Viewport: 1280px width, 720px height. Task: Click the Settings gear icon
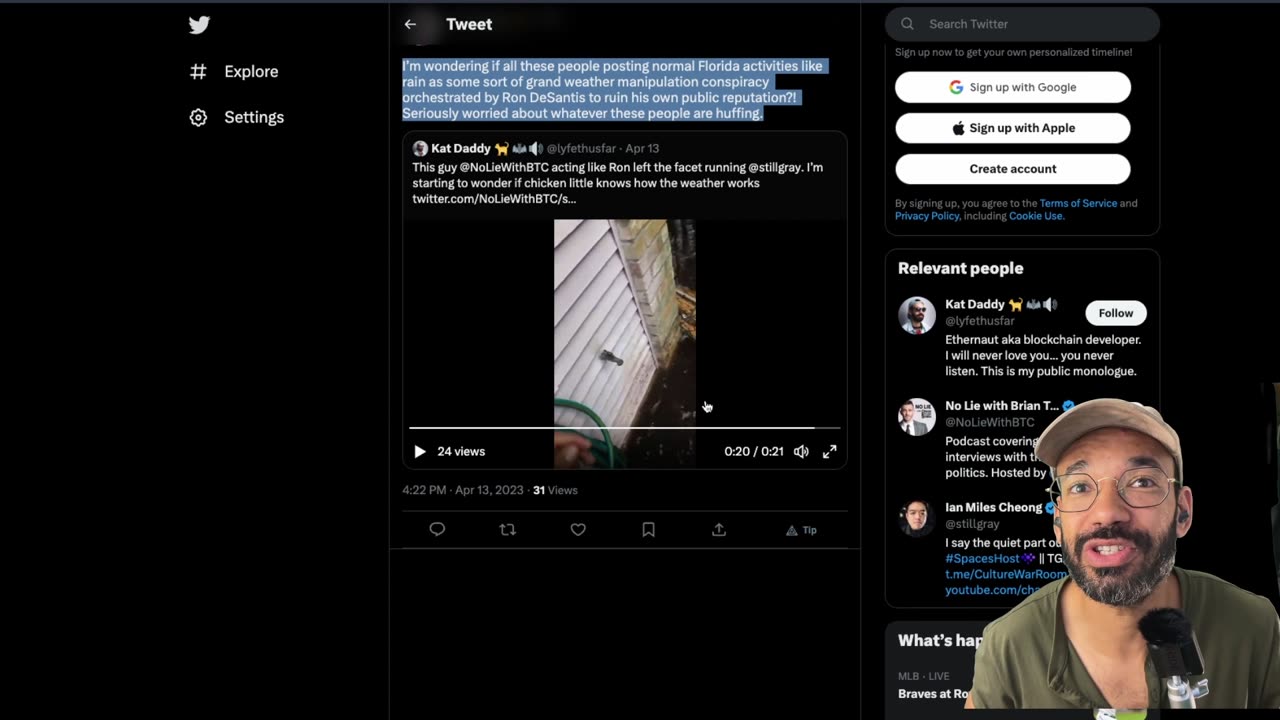pos(198,117)
